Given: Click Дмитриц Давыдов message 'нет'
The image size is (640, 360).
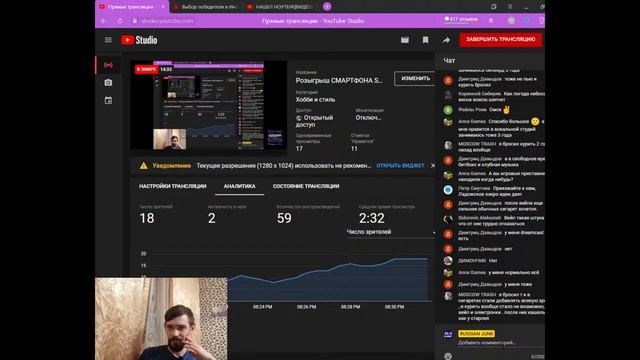Looking at the screenshot, I should point(485,249).
